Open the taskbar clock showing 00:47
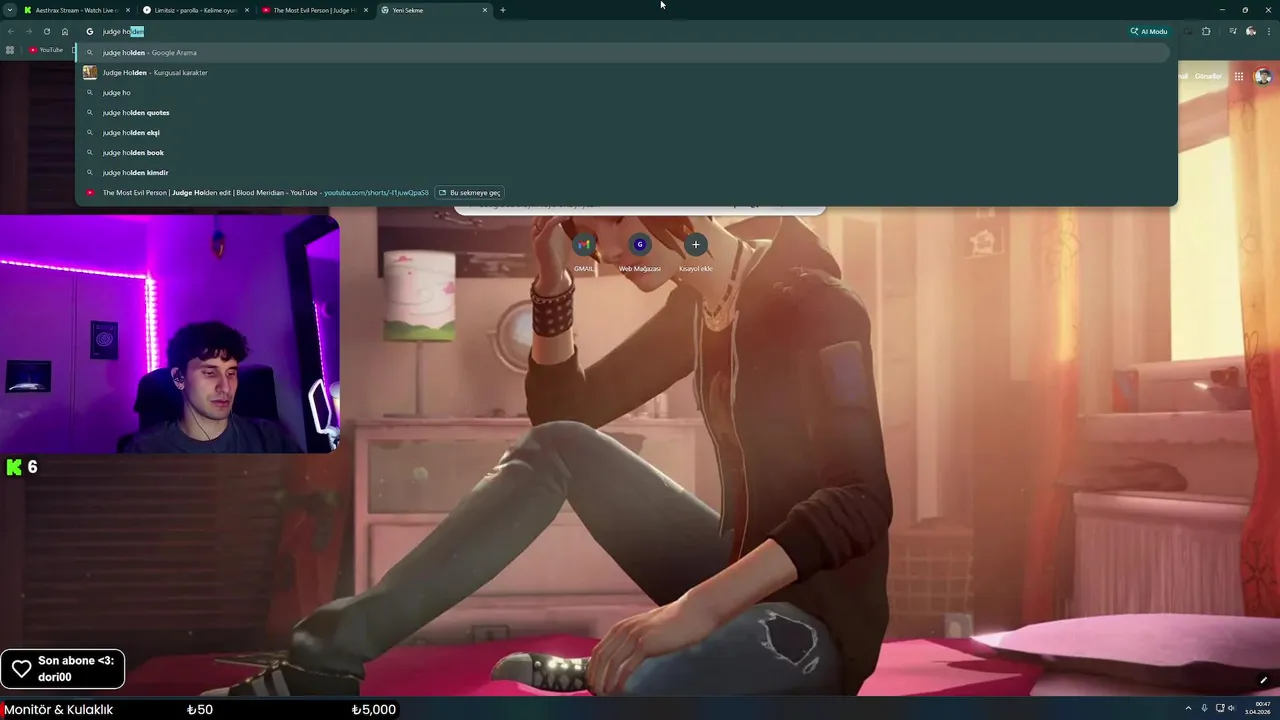This screenshot has height=720, width=1280. click(x=1258, y=708)
